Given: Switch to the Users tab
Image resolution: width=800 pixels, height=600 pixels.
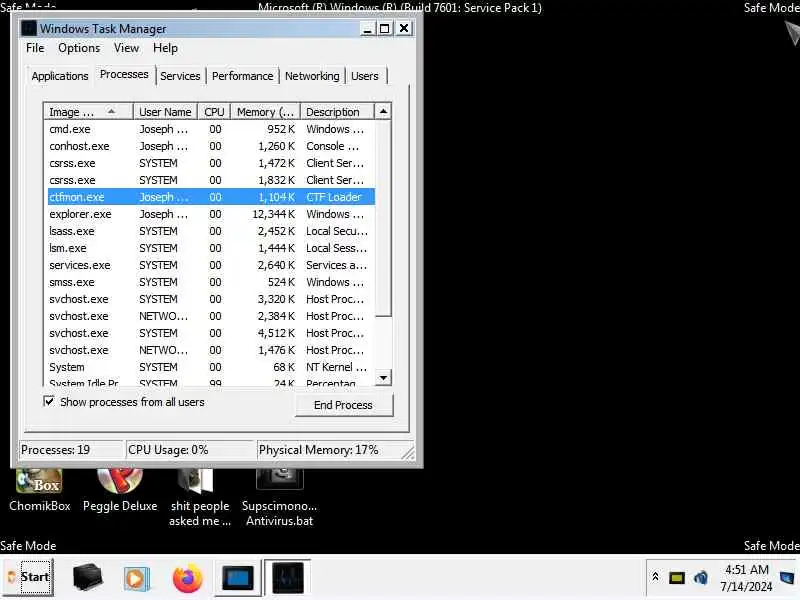Looking at the screenshot, I should [x=365, y=76].
